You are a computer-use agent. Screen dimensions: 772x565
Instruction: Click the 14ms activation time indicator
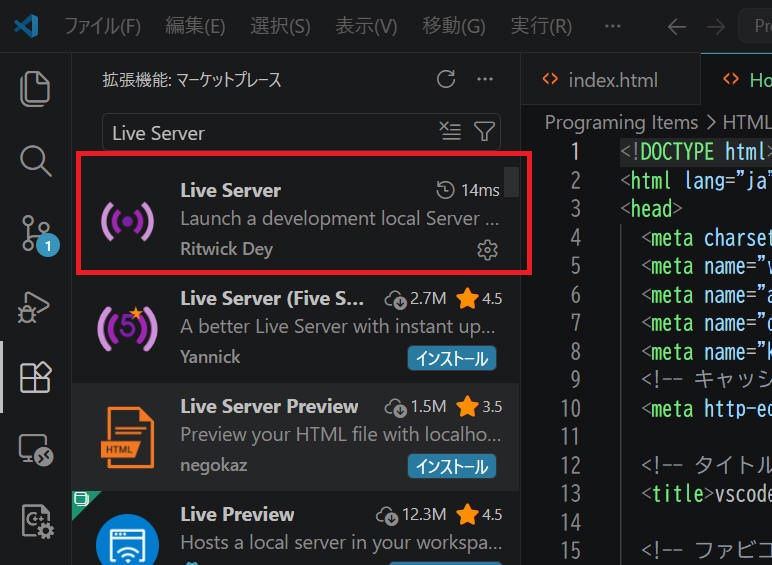[468, 190]
